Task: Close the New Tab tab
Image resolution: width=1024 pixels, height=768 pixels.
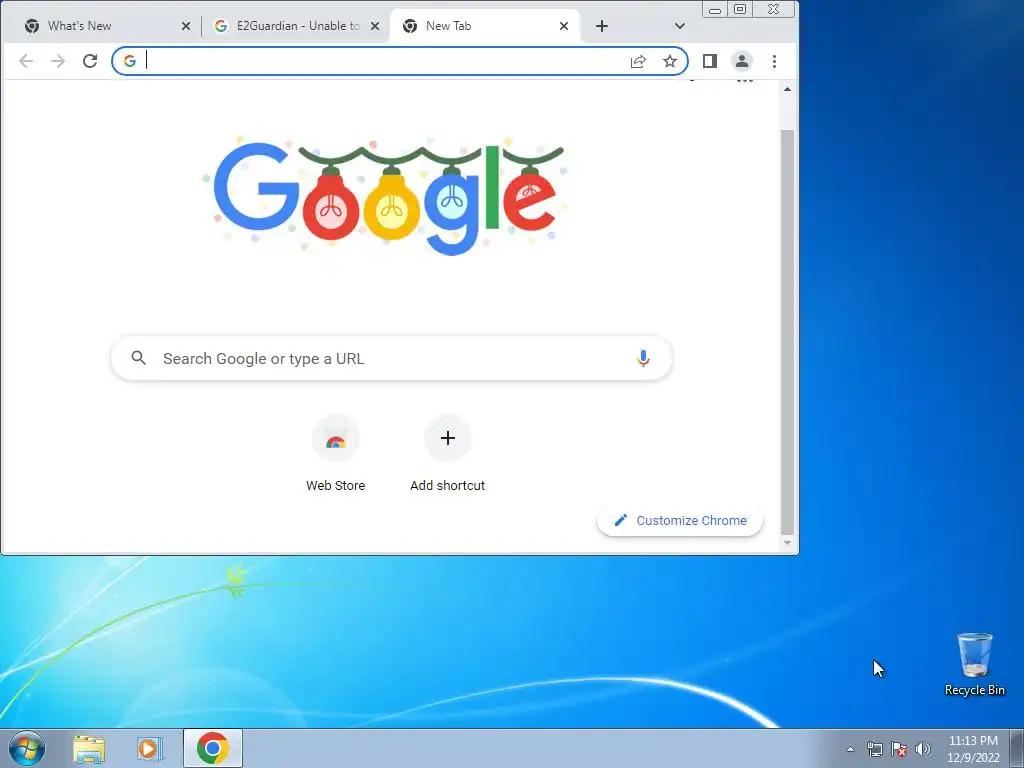Action: 564,26
